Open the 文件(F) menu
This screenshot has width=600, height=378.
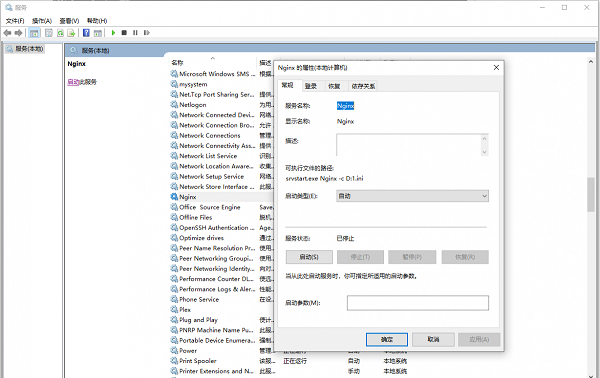point(15,21)
